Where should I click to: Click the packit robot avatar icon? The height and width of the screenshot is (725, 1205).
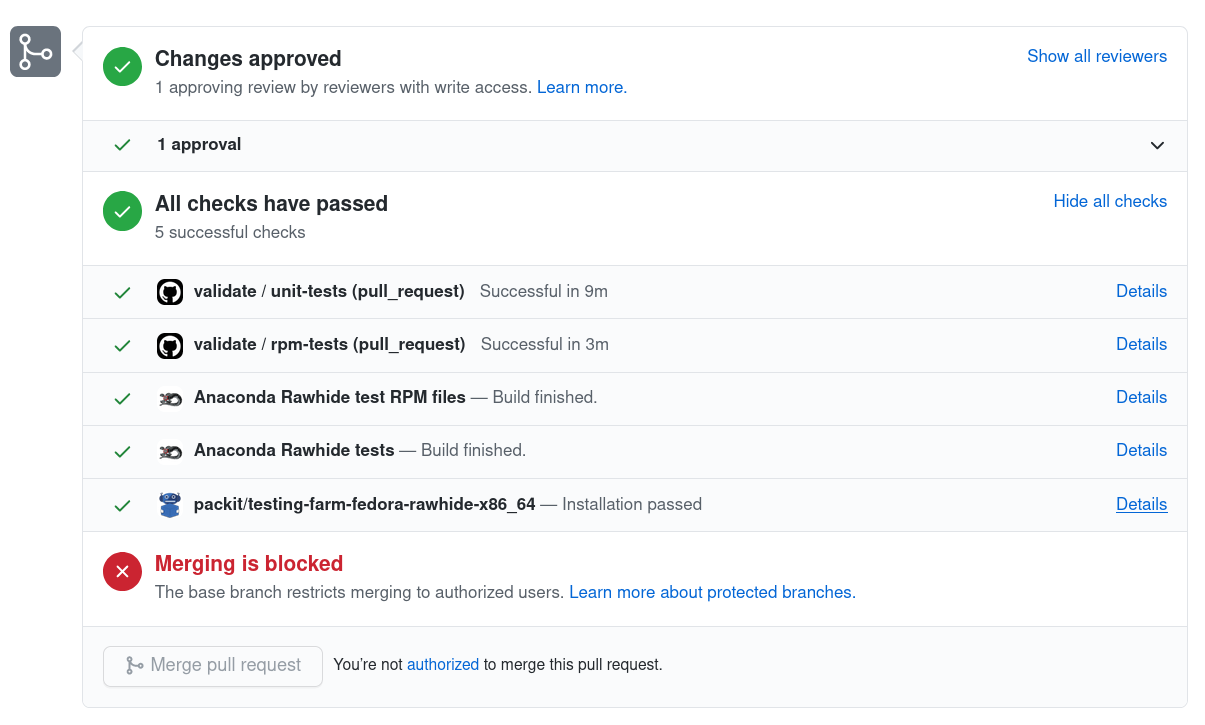point(170,504)
